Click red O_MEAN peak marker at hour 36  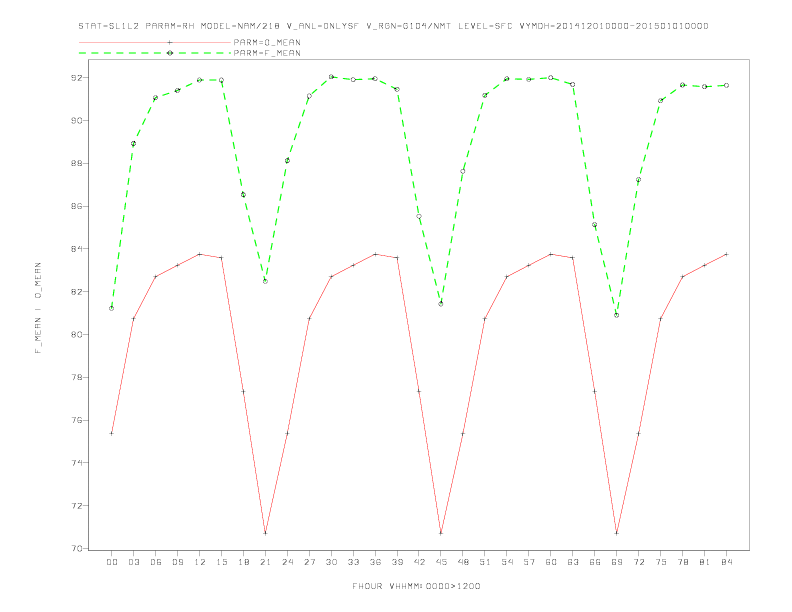click(x=375, y=254)
